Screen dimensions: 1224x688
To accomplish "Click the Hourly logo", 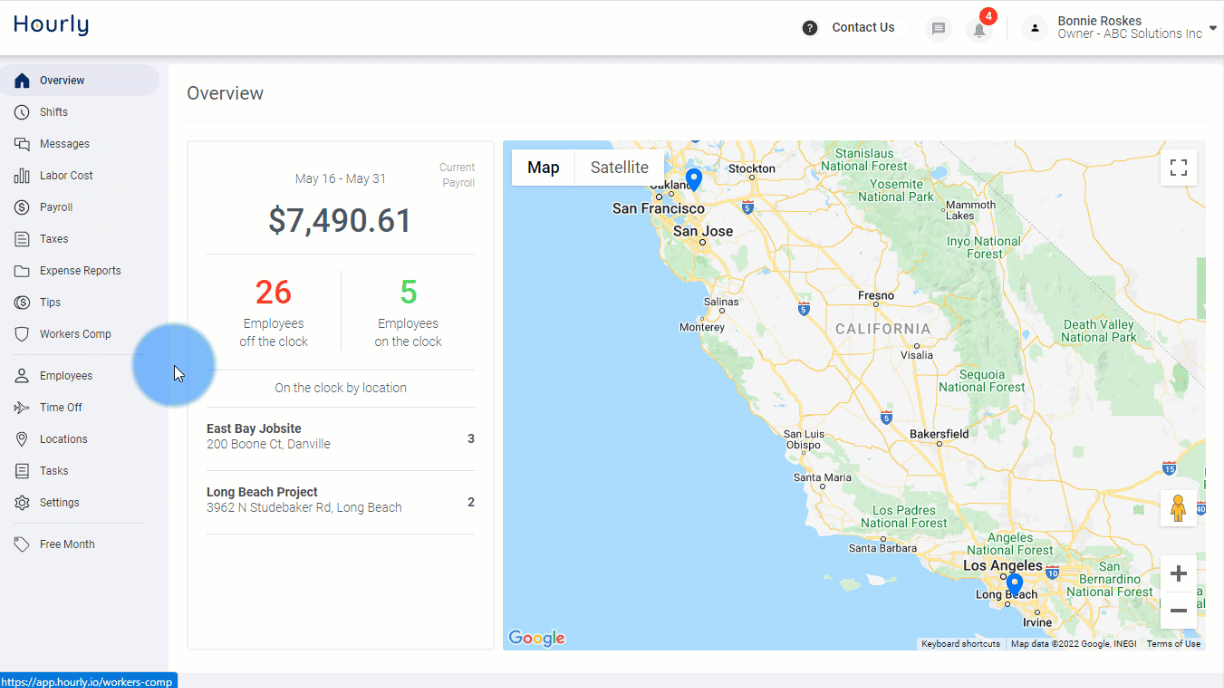I will [51, 25].
